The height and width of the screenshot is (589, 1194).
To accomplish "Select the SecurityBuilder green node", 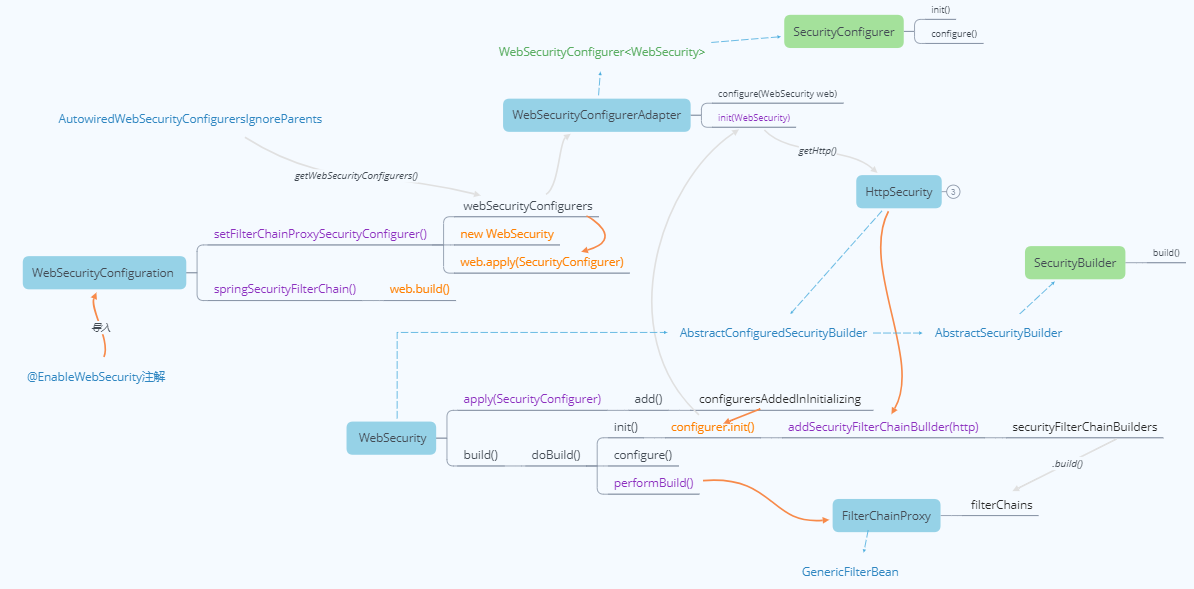I will [1074, 262].
